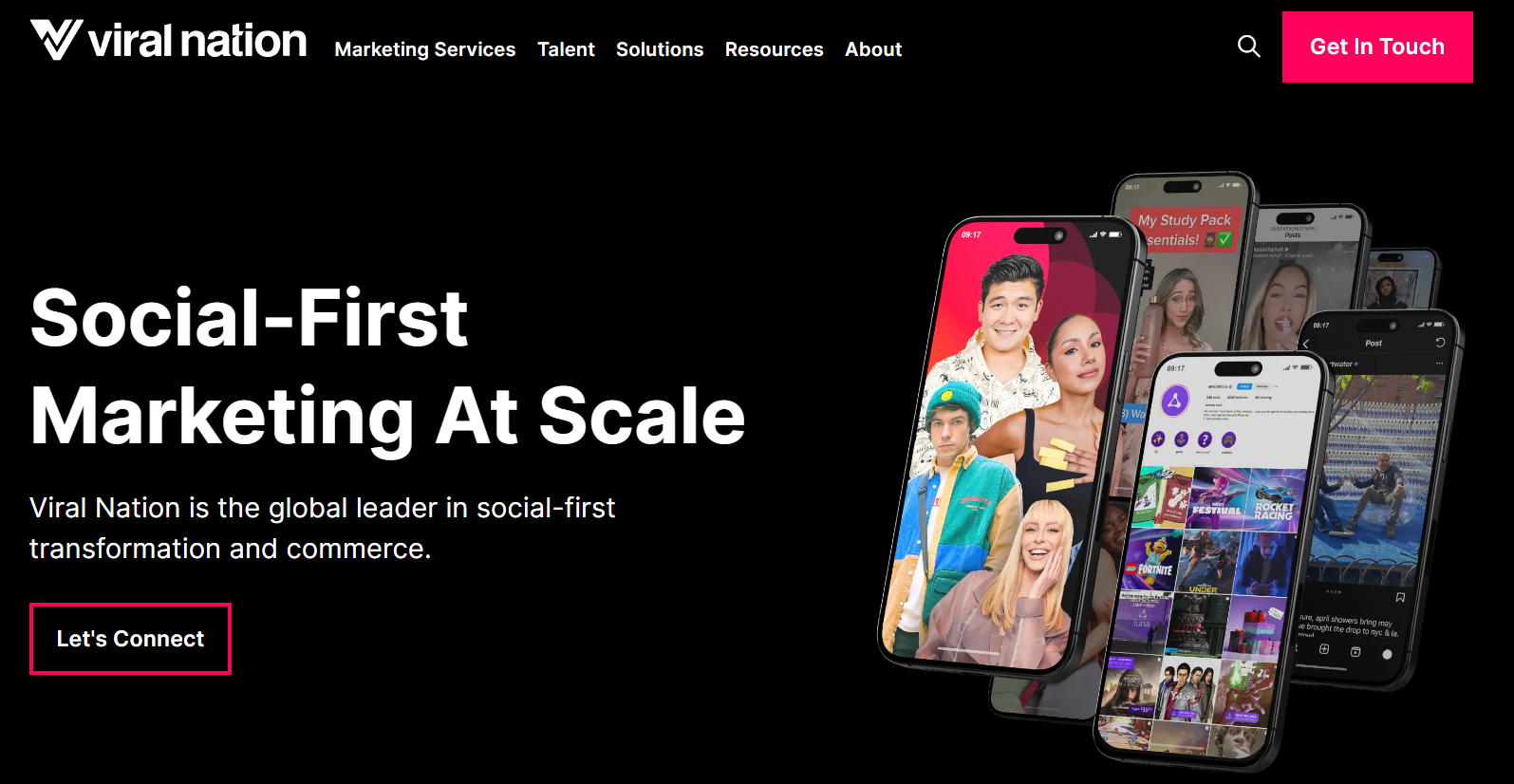Click the plus icon on Post phone bottom bar
This screenshot has width=1514, height=784.
click(1324, 649)
